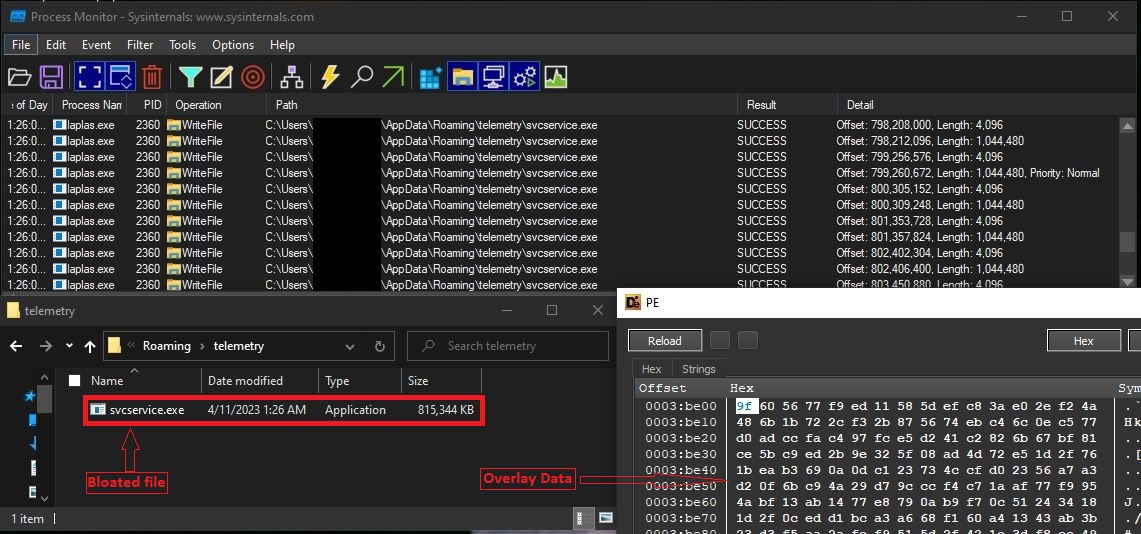Toggle autoscroll in Process Monitor toolbar
Viewport: 1141px width, 534px height.
[120, 77]
